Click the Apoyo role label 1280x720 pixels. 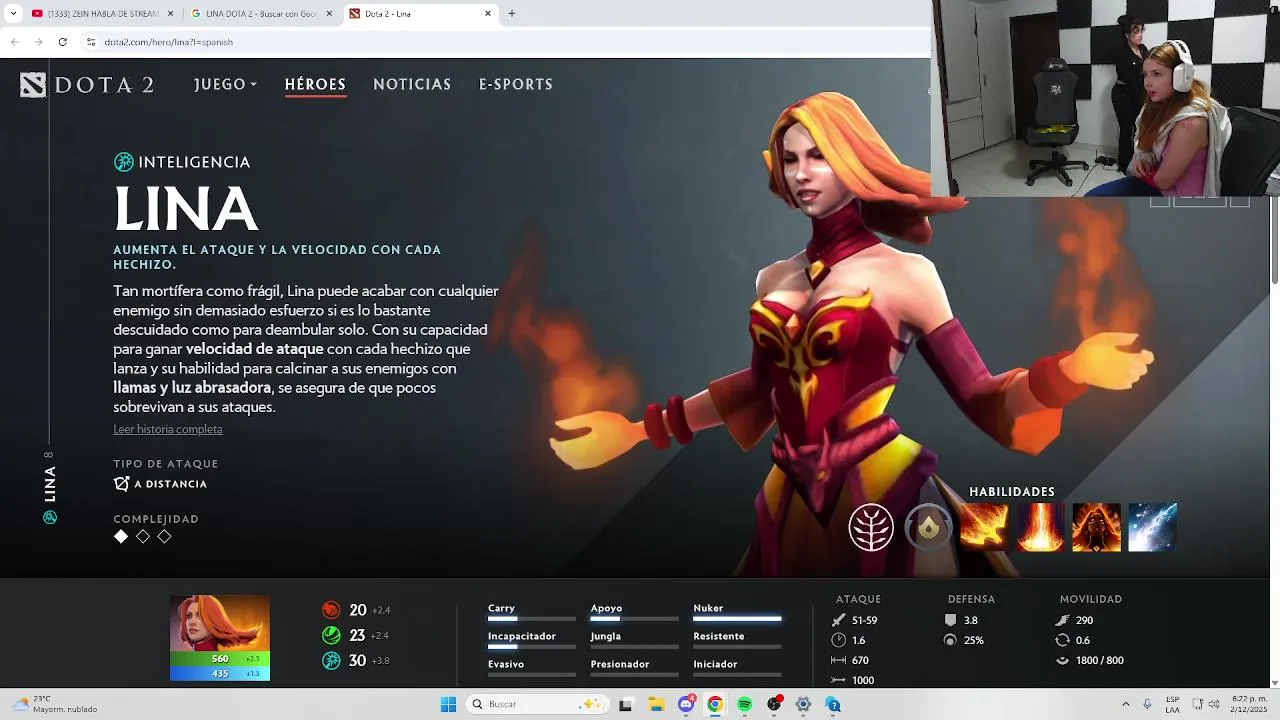606,608
